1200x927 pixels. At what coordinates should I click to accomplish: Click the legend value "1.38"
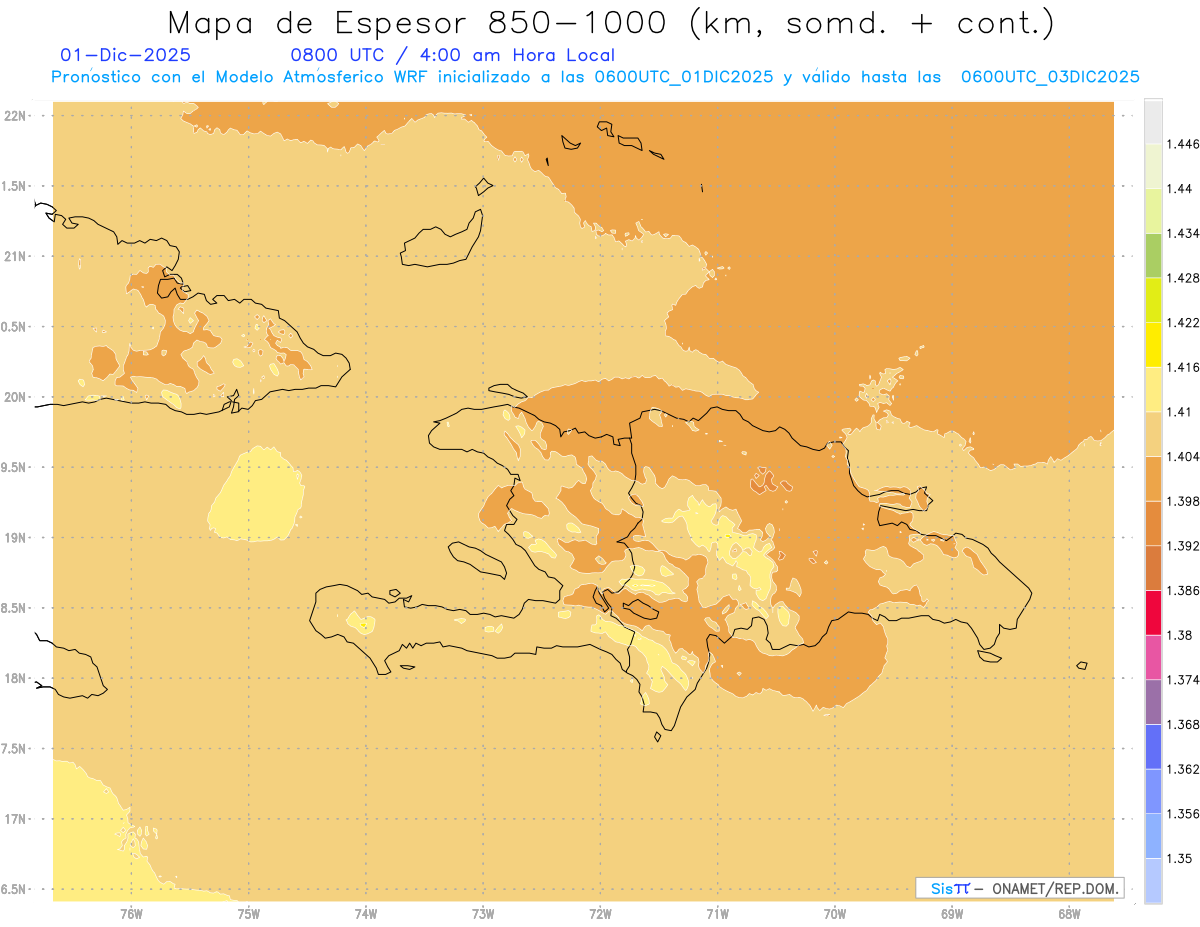(x=1180, y=635)
